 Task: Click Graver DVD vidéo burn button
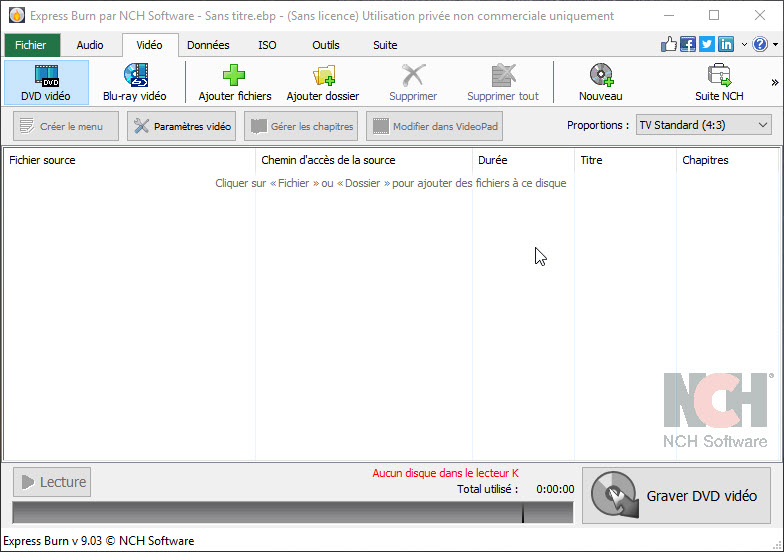tap(676, 496)
